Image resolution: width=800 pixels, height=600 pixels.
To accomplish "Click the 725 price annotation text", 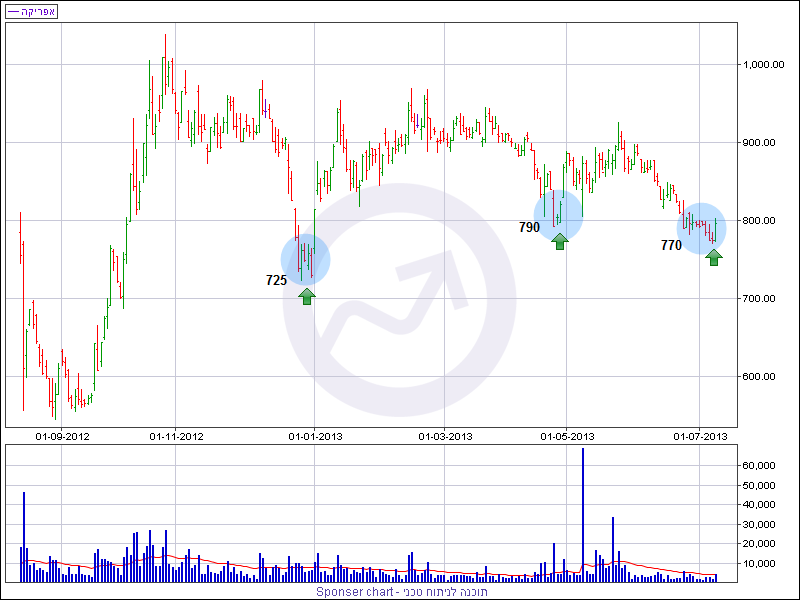I will (276, 281).
